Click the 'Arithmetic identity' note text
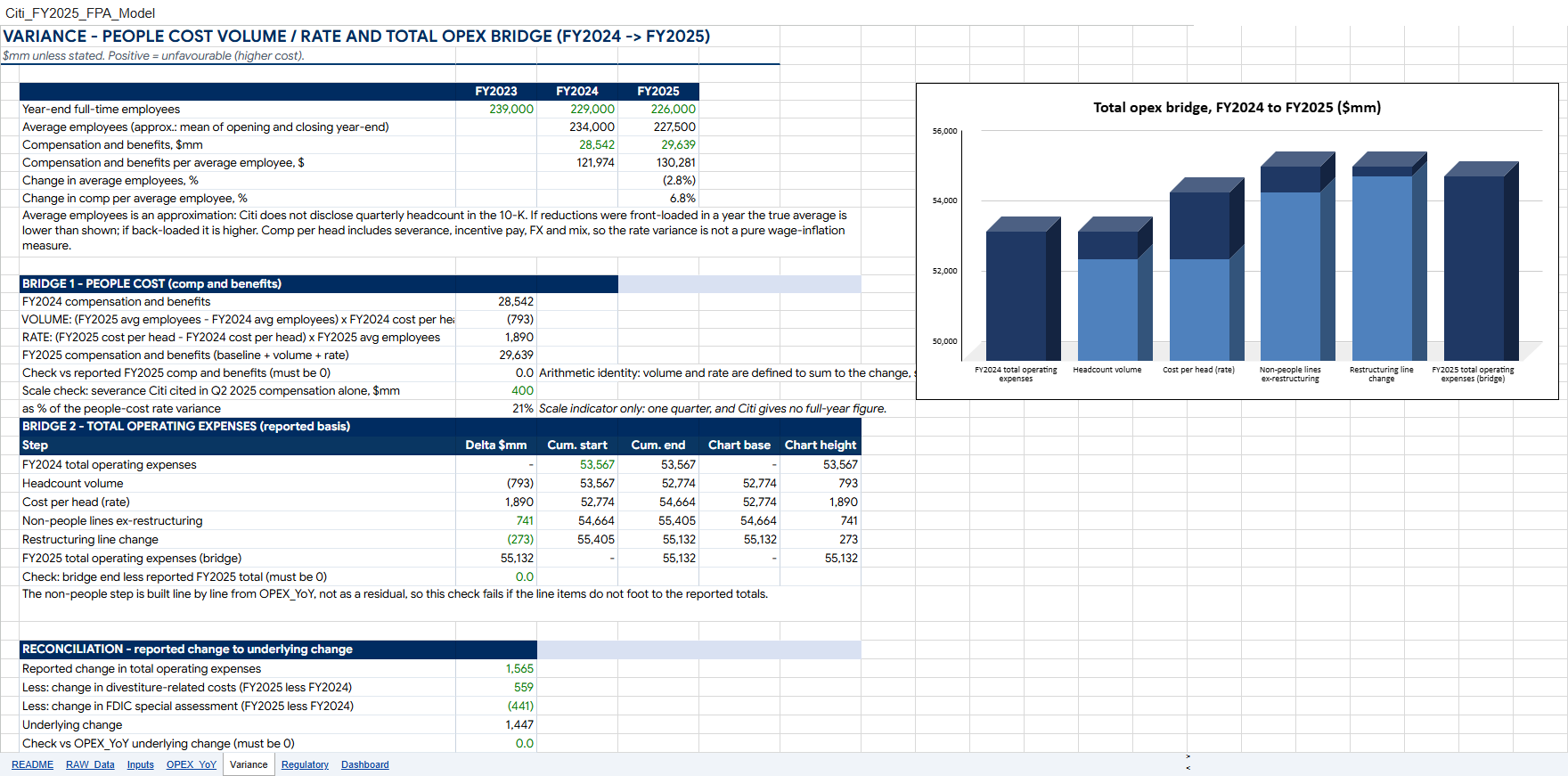Screen dimensions: 1568x776 pos(726,372)
